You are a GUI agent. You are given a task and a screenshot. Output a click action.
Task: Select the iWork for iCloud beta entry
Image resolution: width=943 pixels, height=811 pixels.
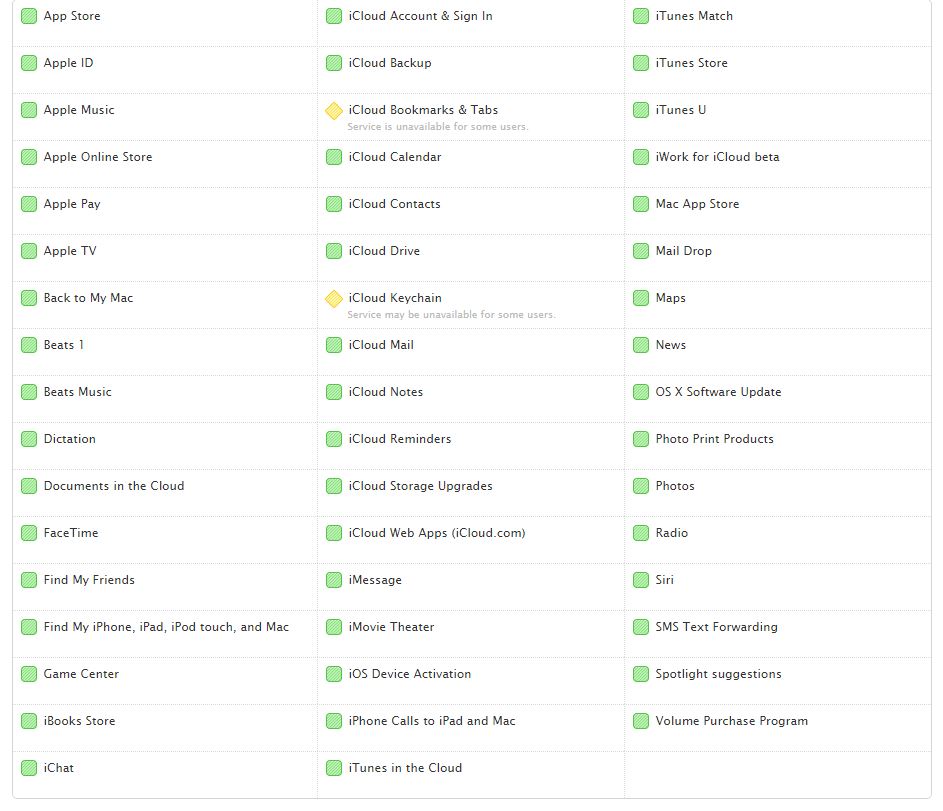pos(717,157)
